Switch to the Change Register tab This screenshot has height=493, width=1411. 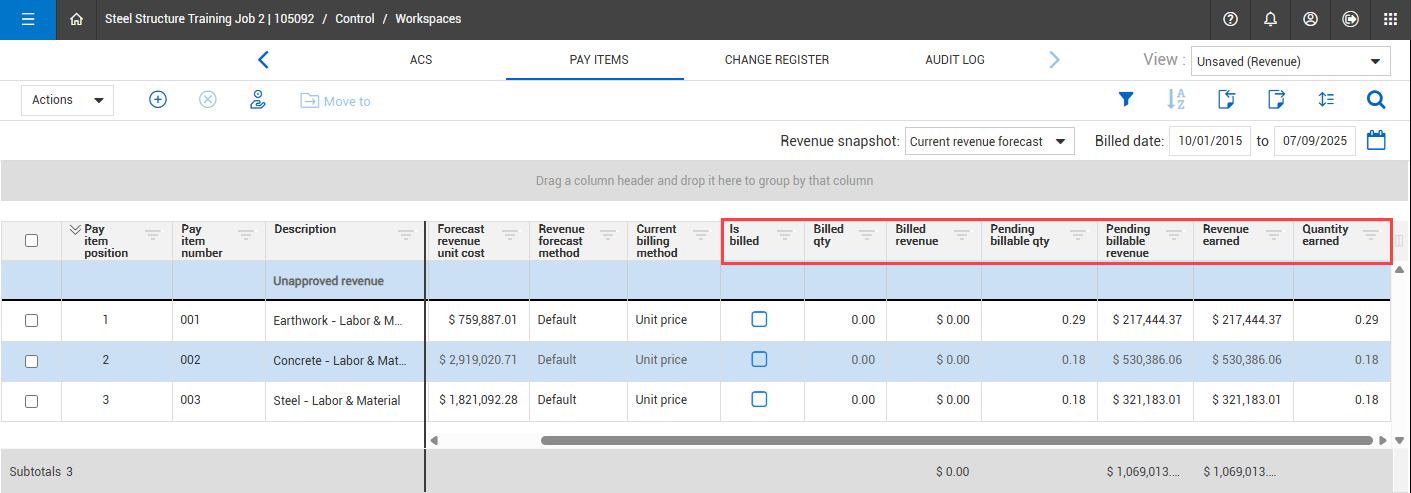[x=776, y=60]
